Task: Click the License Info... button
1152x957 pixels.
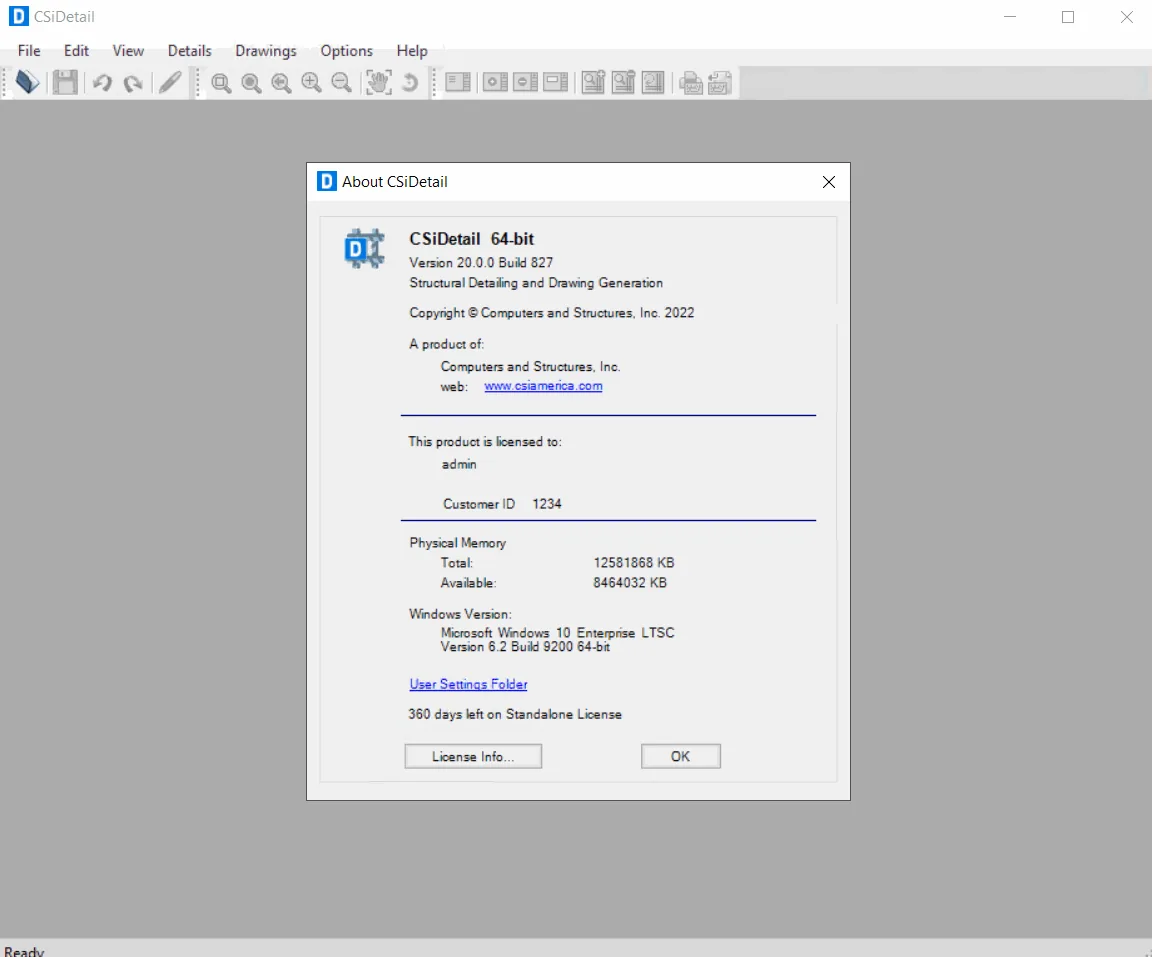Action: tap(473, 756)
